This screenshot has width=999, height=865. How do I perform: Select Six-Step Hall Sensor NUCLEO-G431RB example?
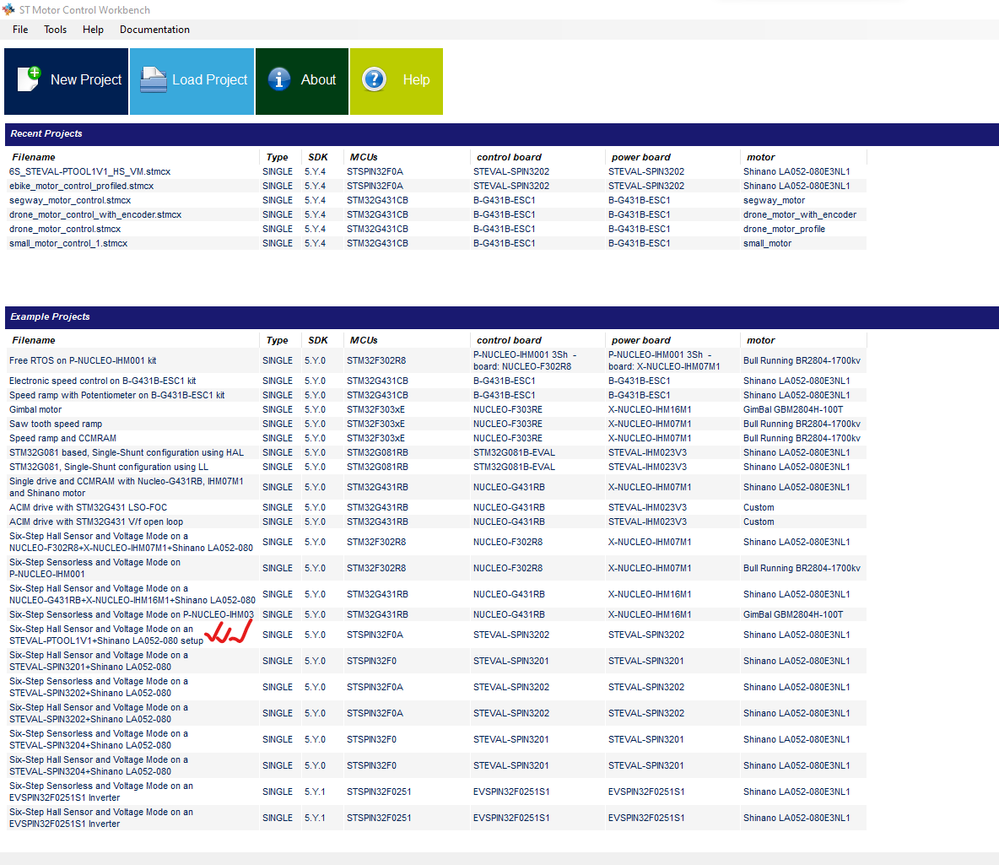[x=133, y=594]
